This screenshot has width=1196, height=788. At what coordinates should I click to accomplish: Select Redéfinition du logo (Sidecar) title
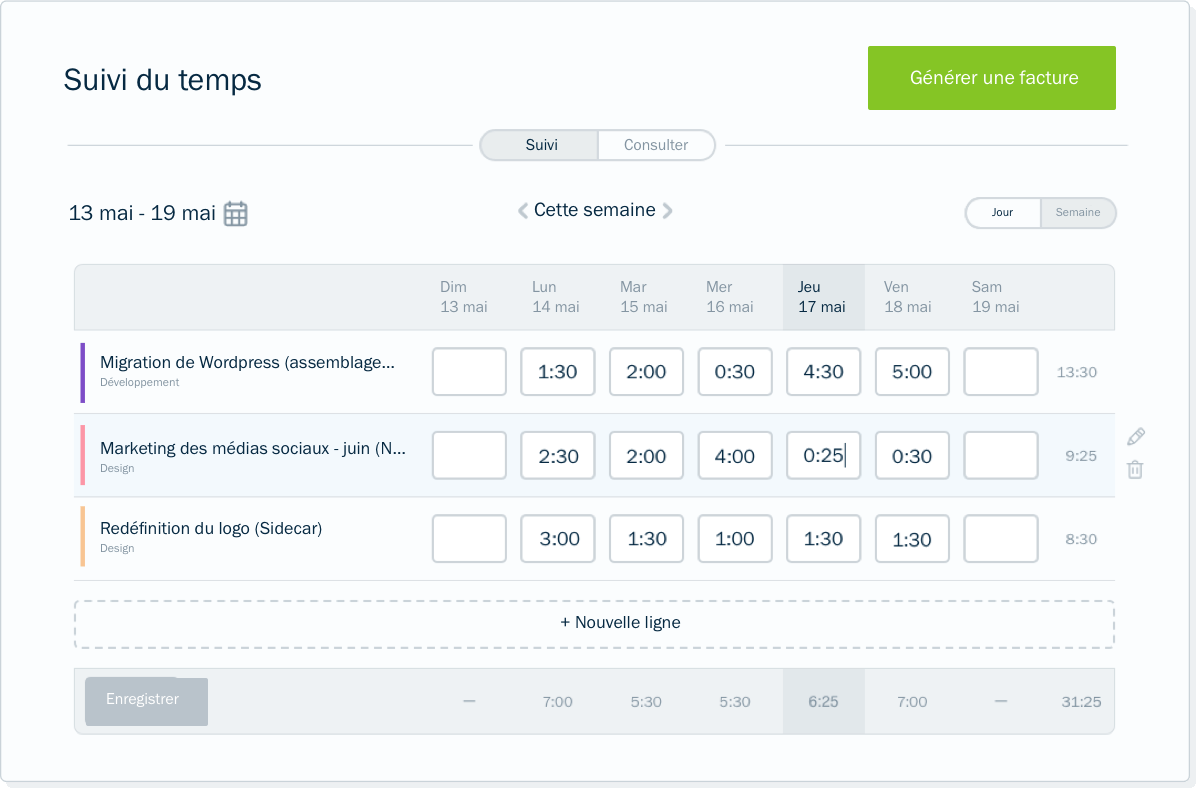click(211, 529)
